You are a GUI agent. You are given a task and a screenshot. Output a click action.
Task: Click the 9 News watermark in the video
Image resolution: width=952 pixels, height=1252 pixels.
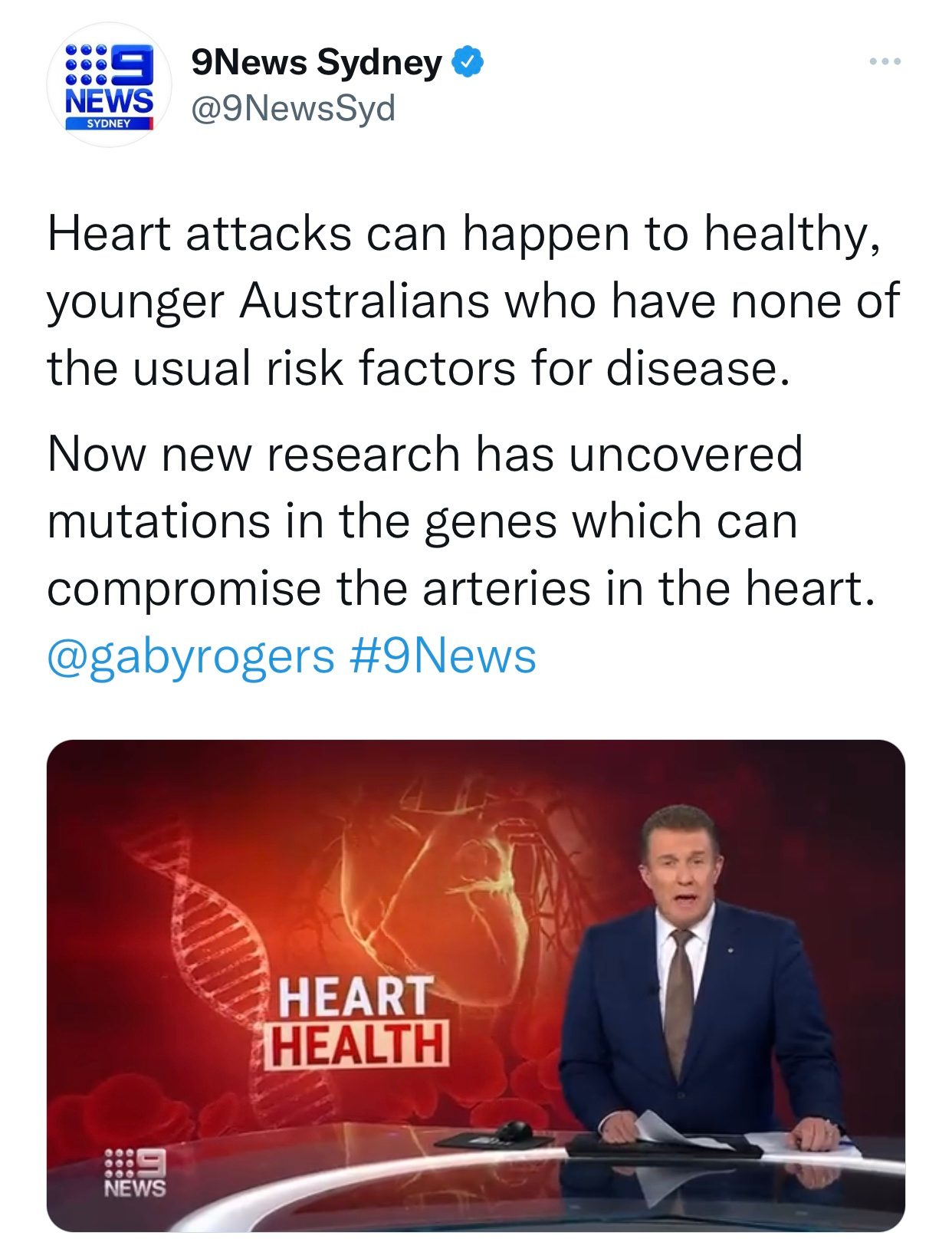135,1173
